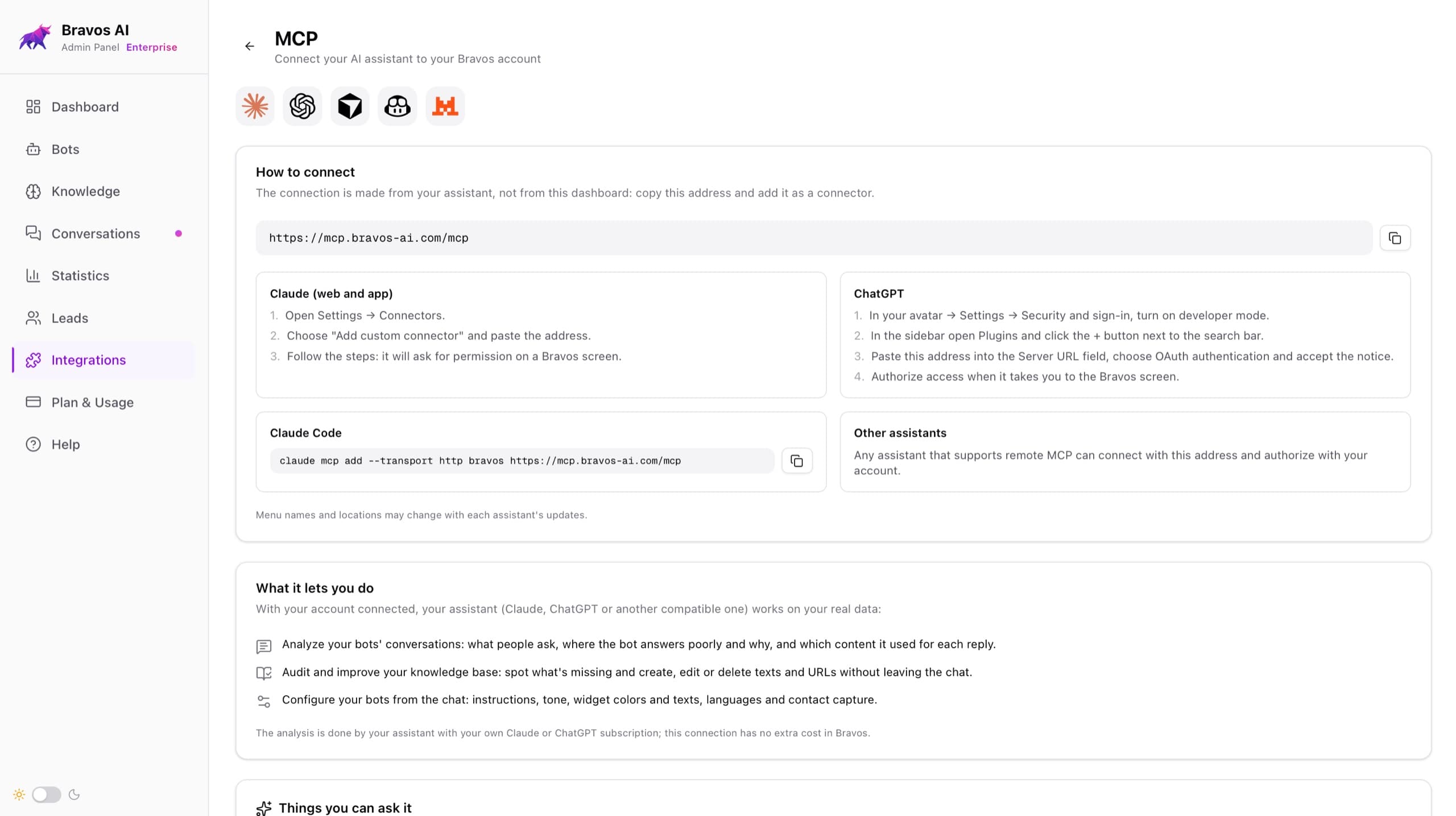Click the Server URL OAuth step text
The image size is (1456, 816).
1132,357
